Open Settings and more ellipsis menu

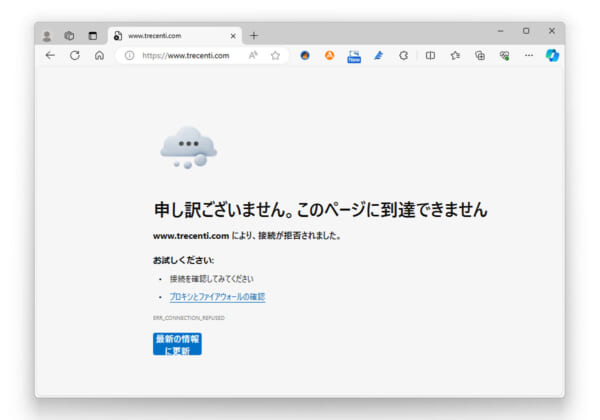point(529,56)
